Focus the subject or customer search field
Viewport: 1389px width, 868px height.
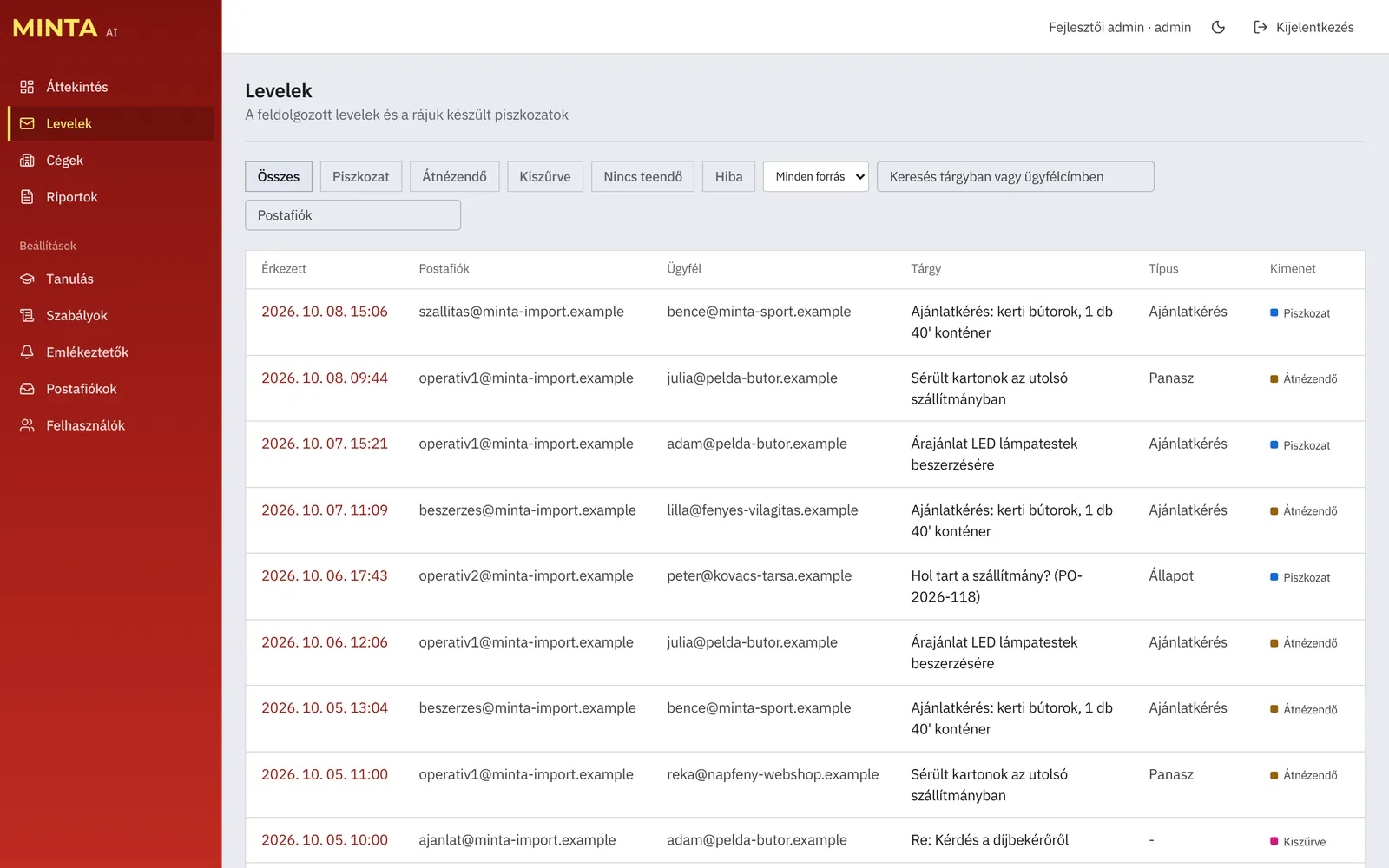[1016, 176]
